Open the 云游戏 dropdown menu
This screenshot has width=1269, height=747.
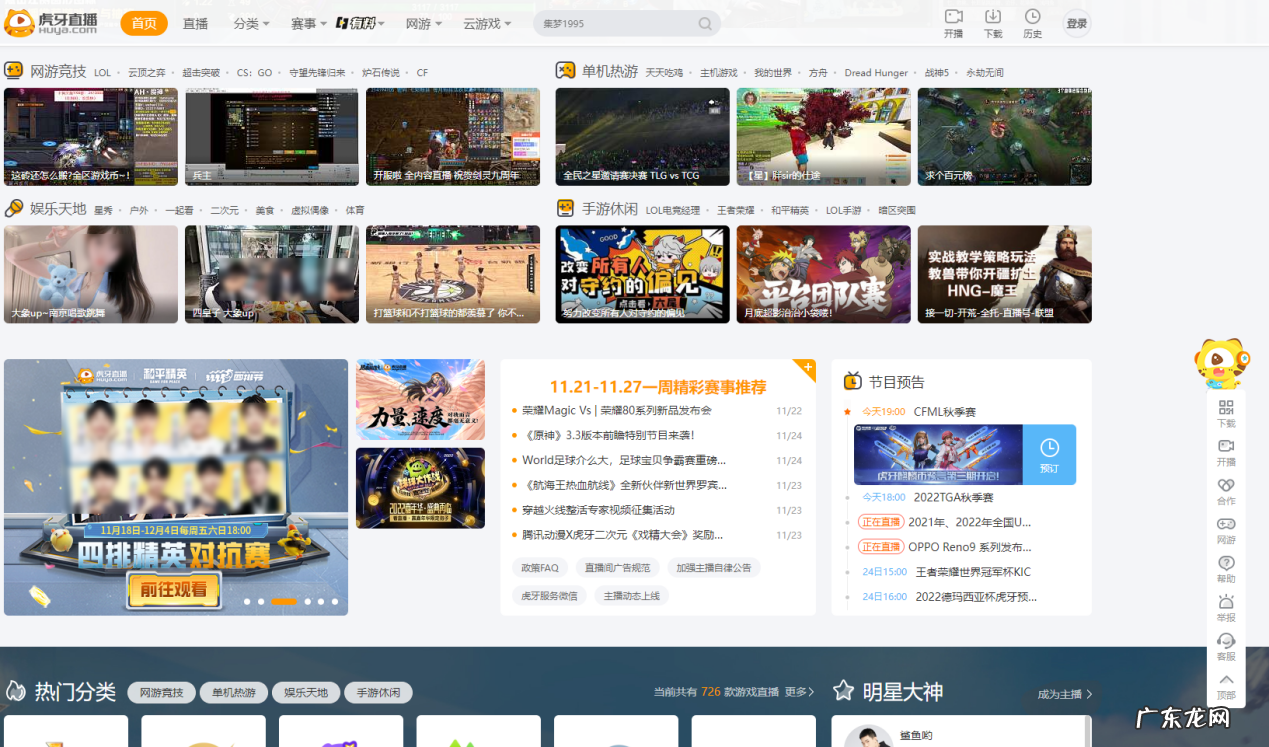pos(486,23)
